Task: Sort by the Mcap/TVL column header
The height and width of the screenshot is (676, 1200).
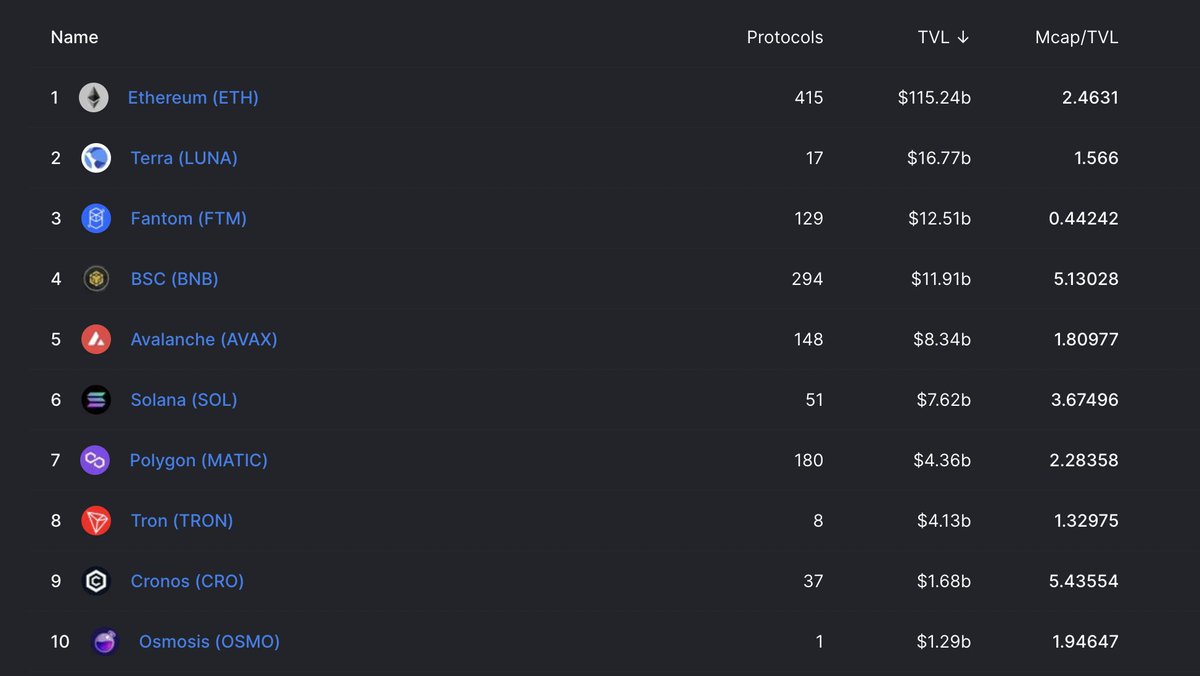Action: (1077, 37)
